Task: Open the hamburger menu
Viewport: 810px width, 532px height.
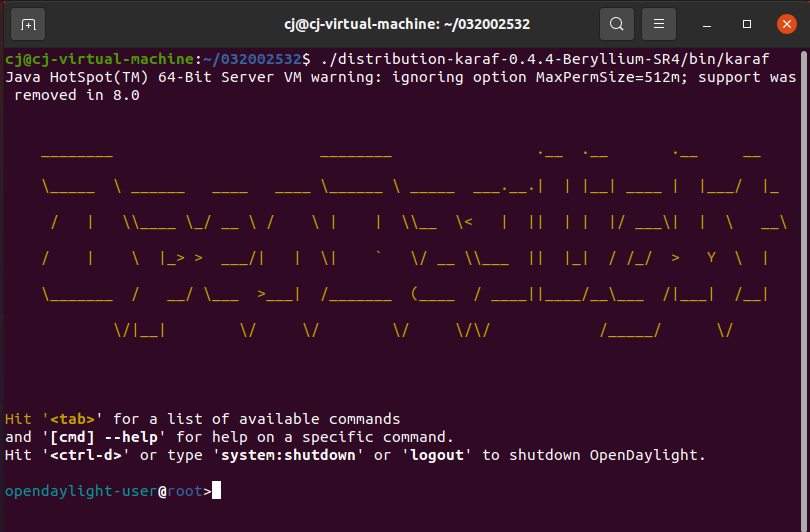Action: point(659,24)
